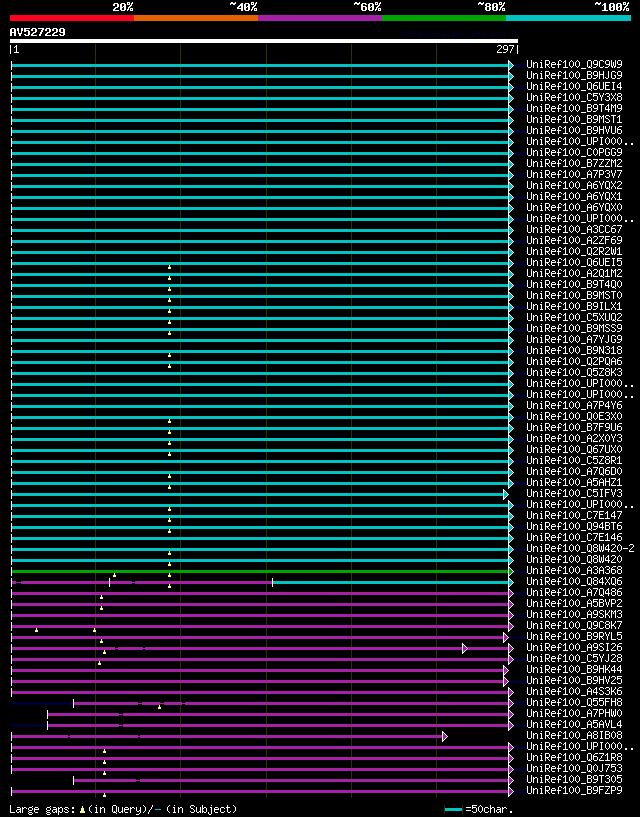Select the UniRef100_B9HVU6 label

point(574,130)
